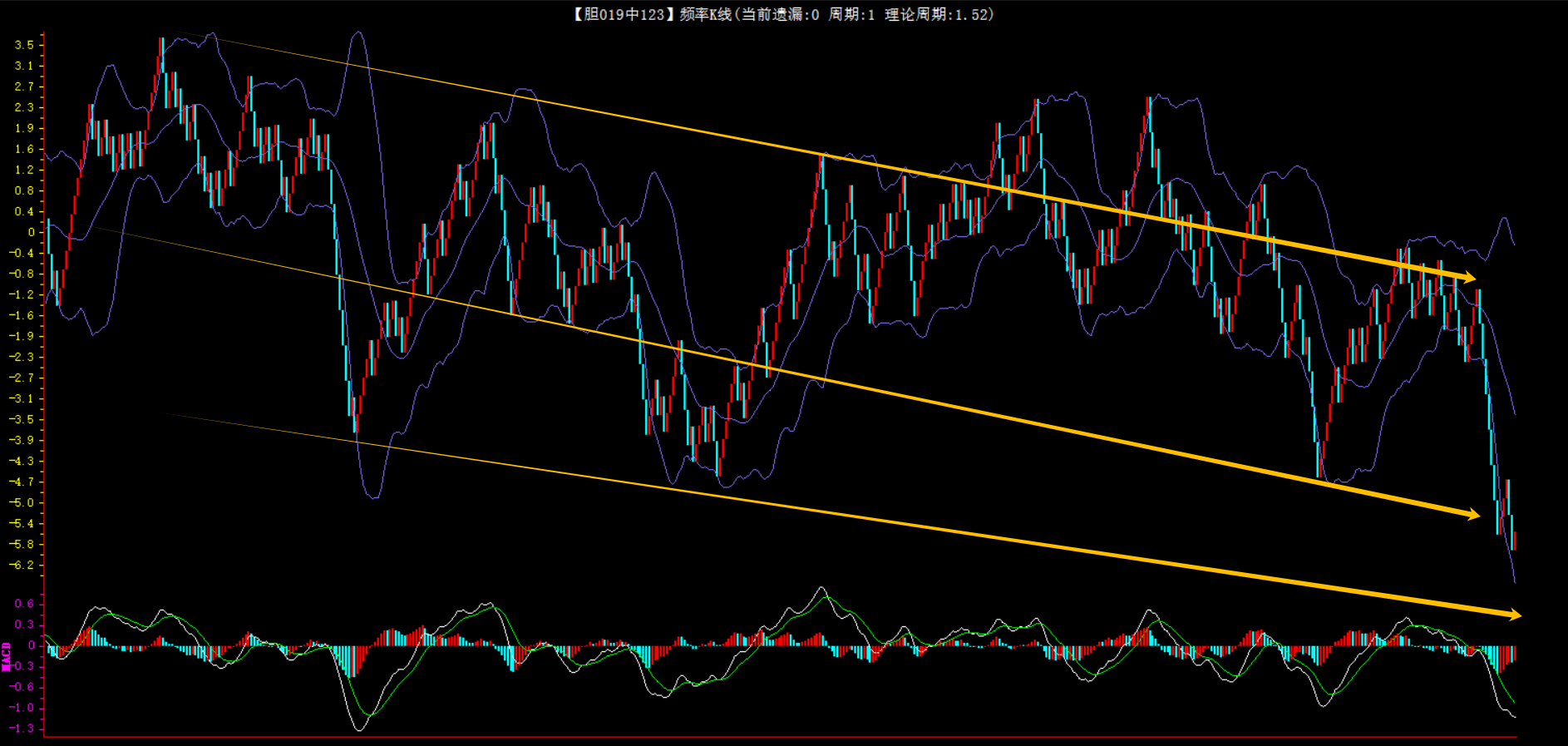Pick the 2.3 axis label
The image size is (1568, 746).
click(x=24, y=107)
